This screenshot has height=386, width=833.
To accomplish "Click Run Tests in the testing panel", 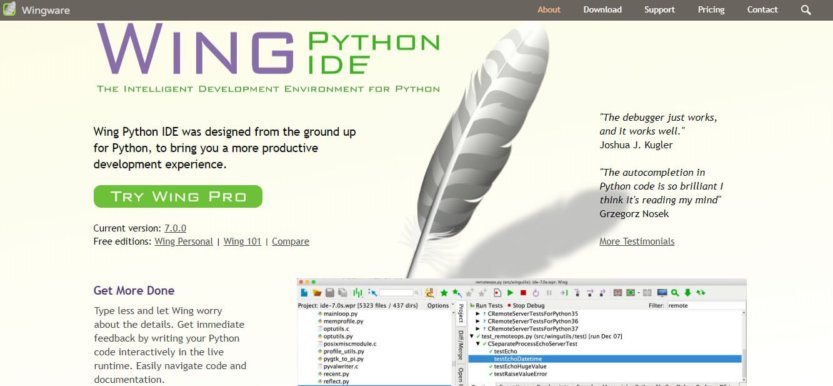I will coord(486,306).
